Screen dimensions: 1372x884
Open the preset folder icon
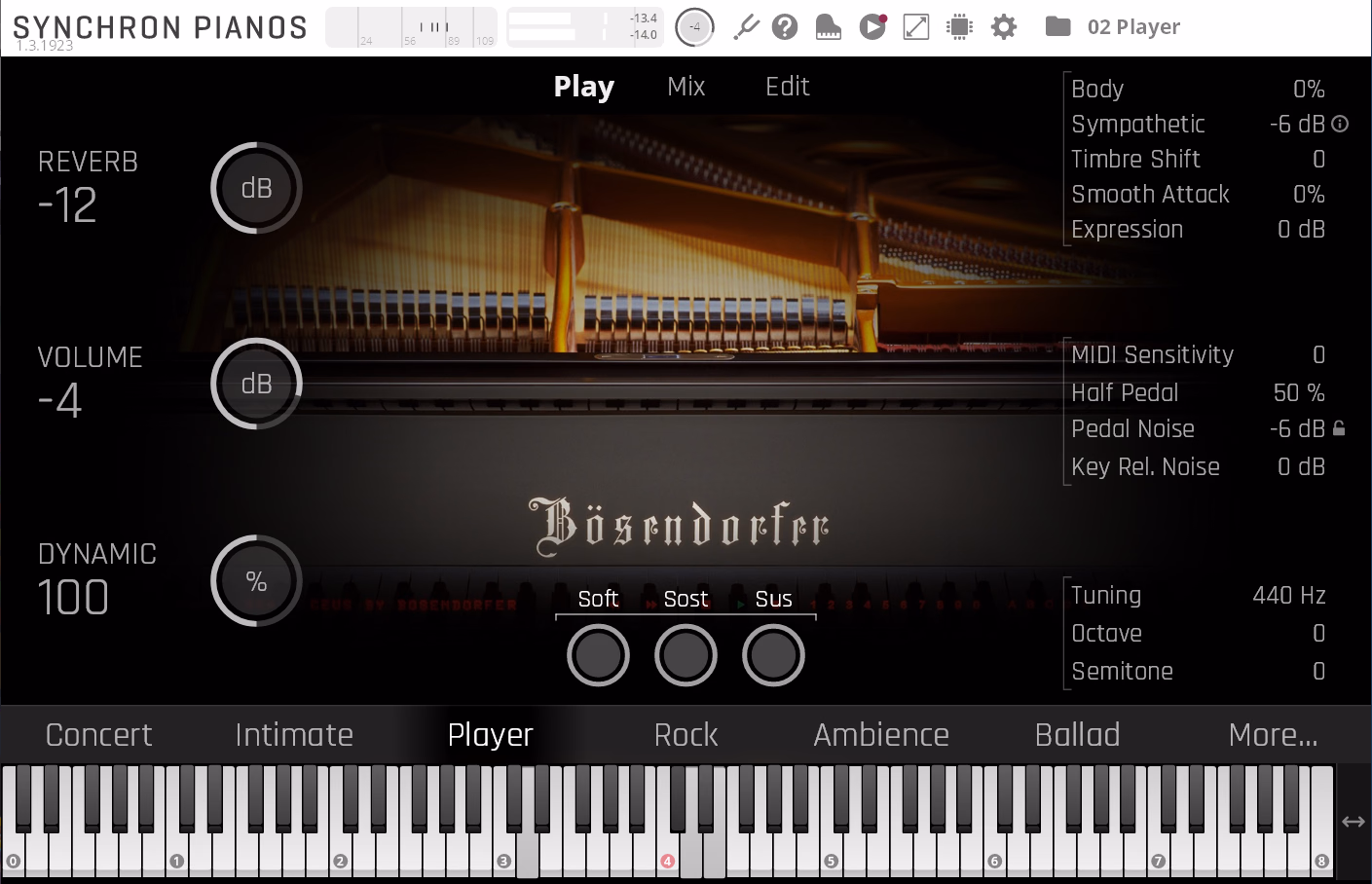1057,26
